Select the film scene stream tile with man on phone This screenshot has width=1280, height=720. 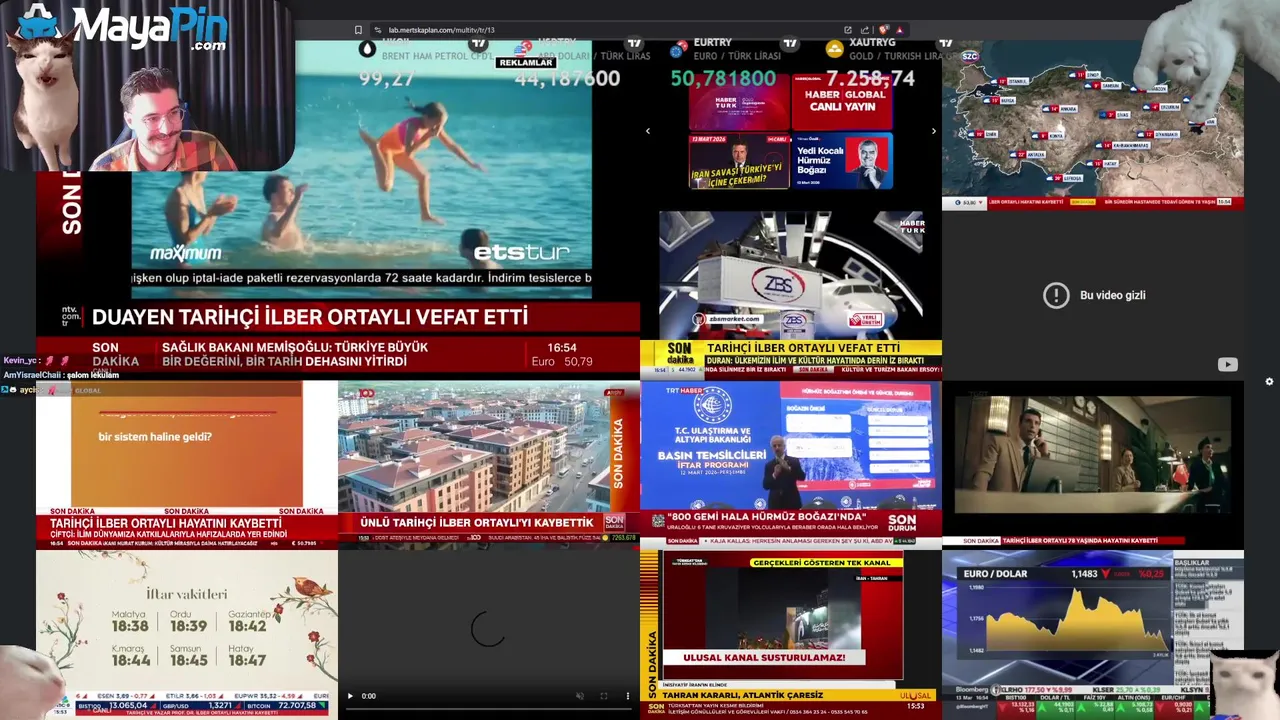[x=1093, y=464]
